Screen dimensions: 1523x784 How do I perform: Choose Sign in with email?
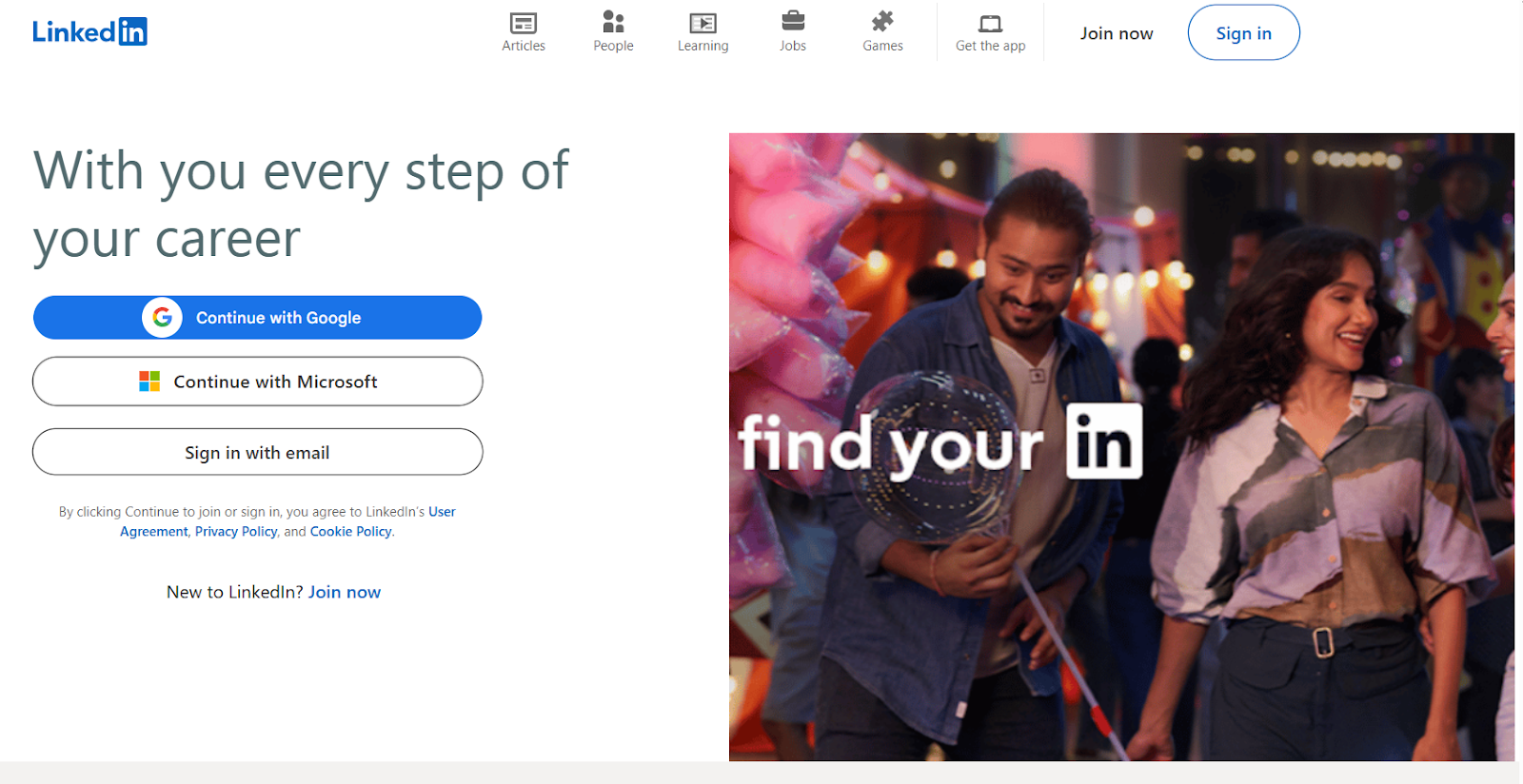[x=257, y=452]
